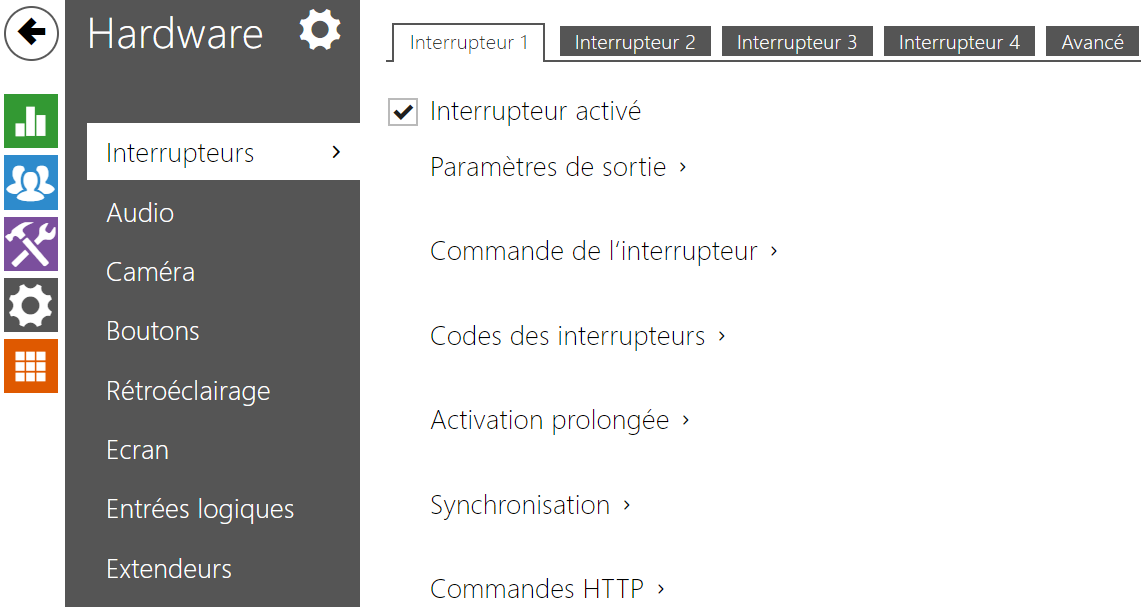This screenshot has height=607, width=1141.
Task: Click the back arrow icon
Action: pos(32,33)
